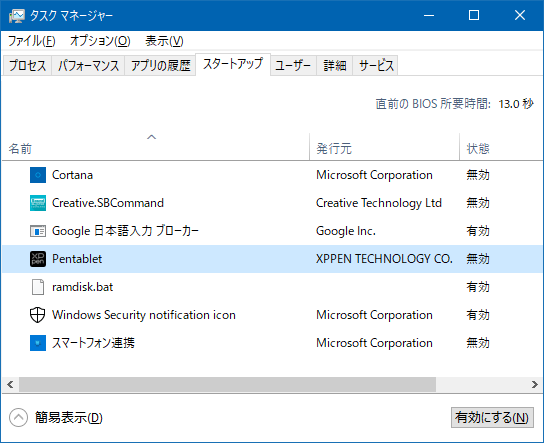
Task: Click the 簡易表示(D) label
Action: click(69, 417)
